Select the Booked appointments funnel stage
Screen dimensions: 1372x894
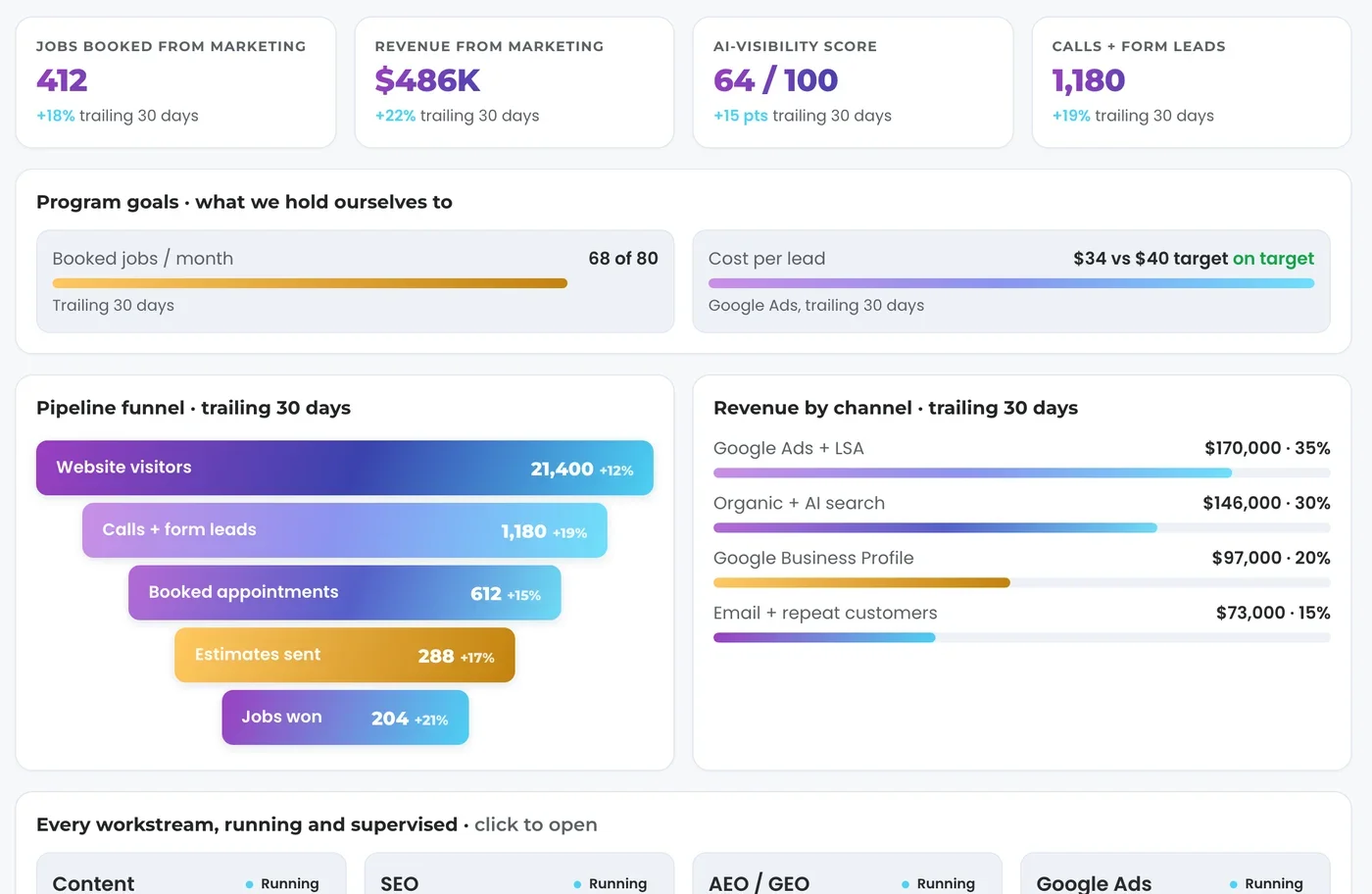pyautogui.click(x=345, y=593)
